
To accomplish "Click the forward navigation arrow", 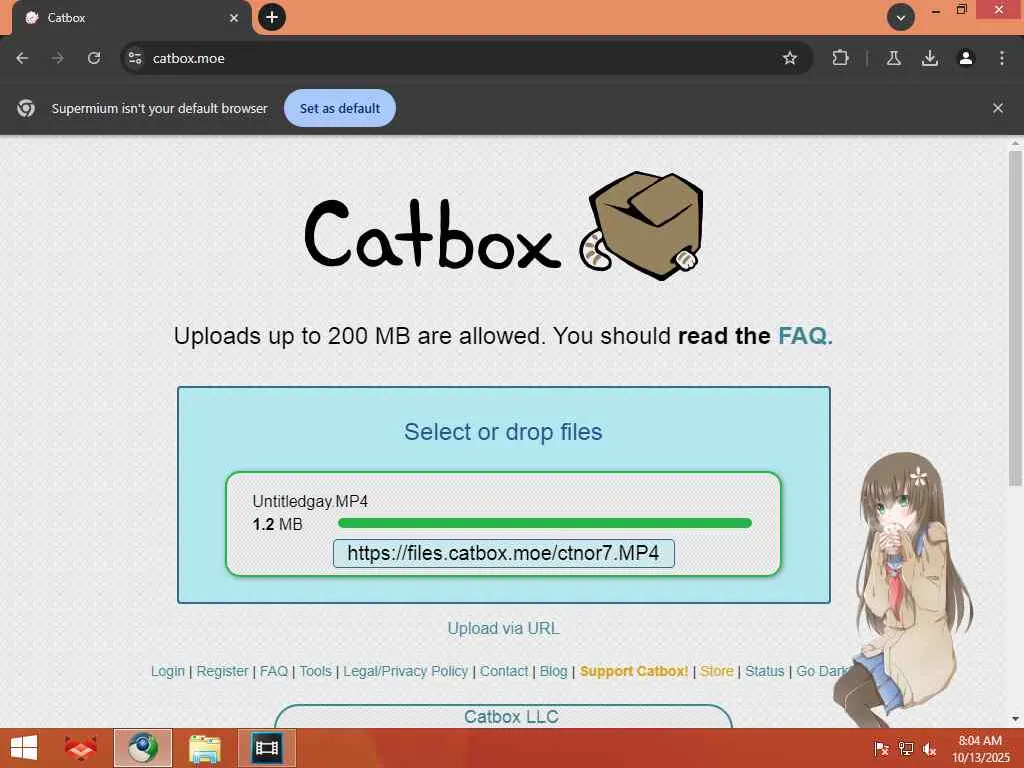I will pos(57,58).
